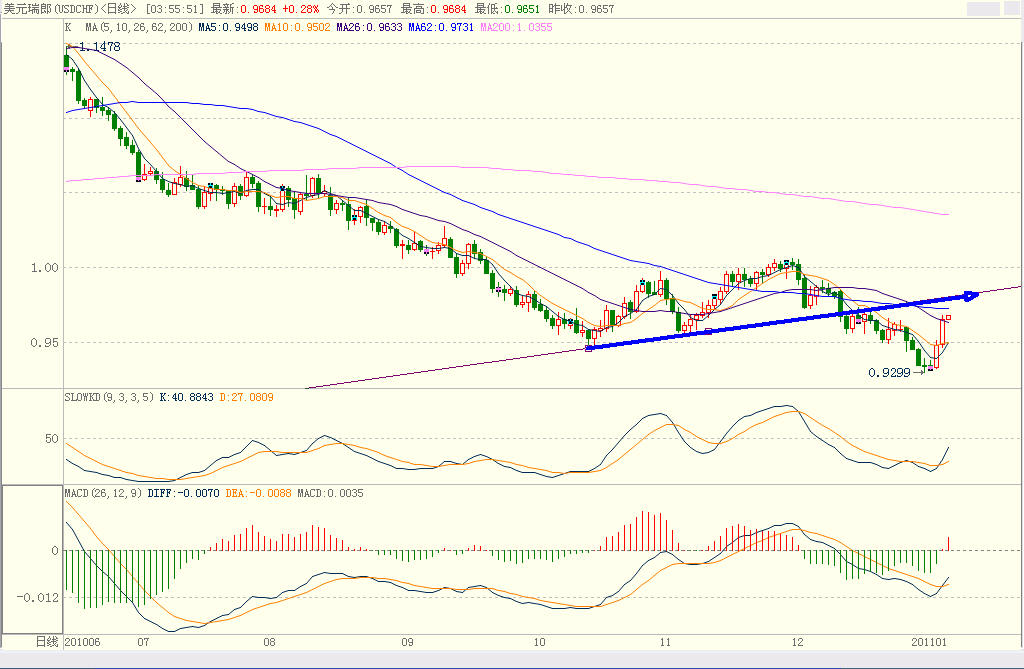The height and width of the screenshot is (669, 1024).
Task: Click the 12 month marker on time axis
Action: tap(797, 642)
